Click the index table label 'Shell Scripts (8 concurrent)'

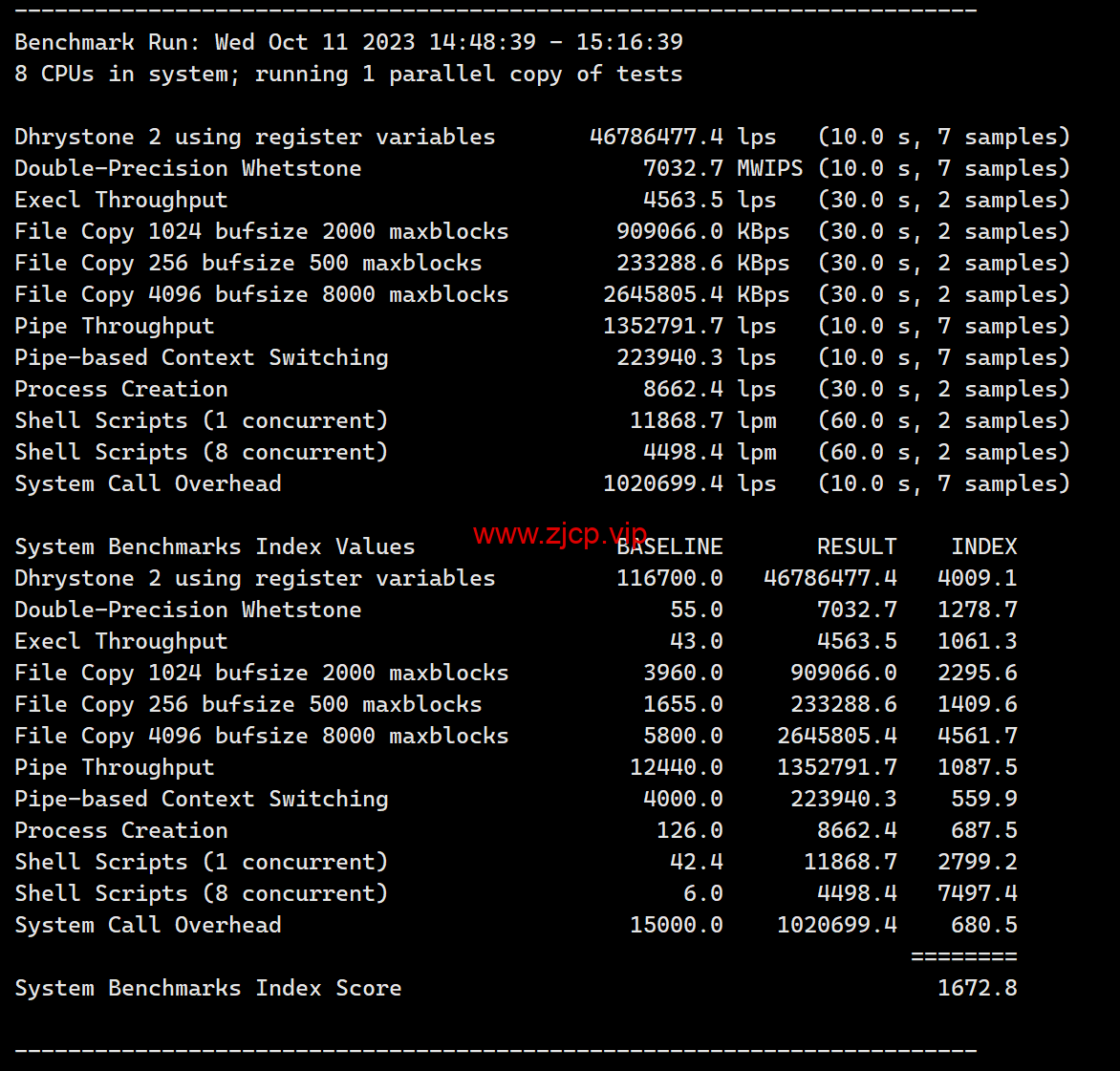click(202, 892)
